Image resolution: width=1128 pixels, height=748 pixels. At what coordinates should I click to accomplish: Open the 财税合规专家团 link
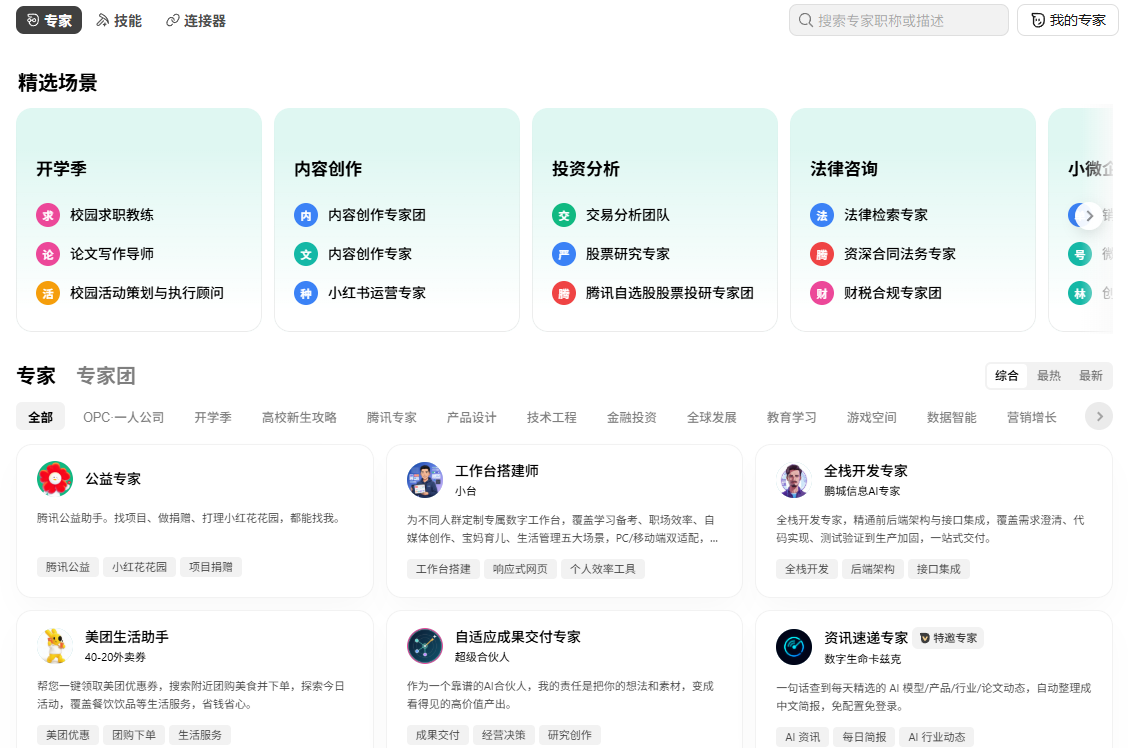(892, 293)
